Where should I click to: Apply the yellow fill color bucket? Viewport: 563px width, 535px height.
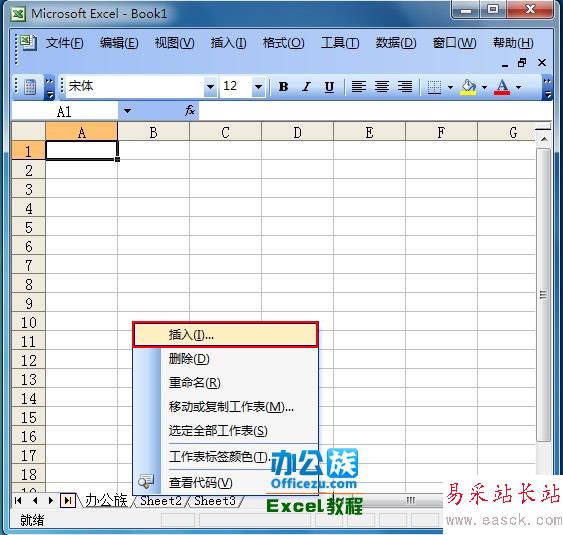(468, 87)
